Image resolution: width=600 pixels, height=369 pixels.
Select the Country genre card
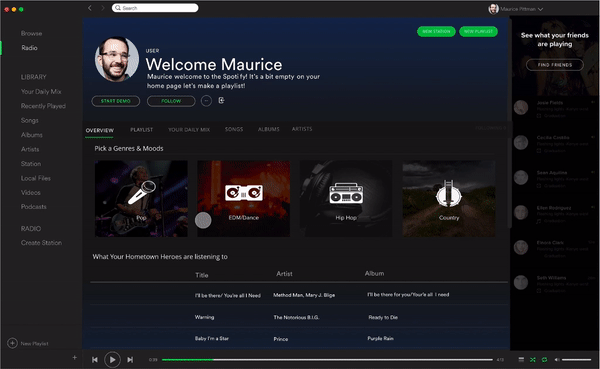[x=448, y=199]
